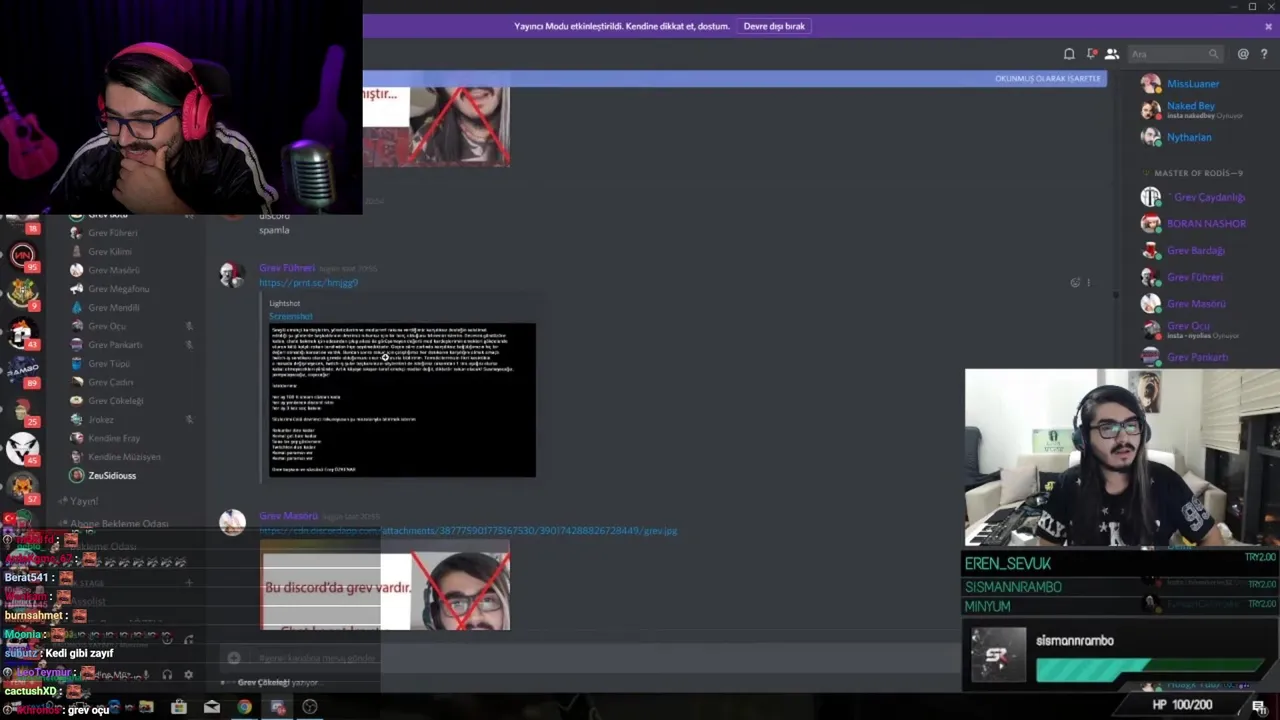The height and width of the screenshot is (720, 1280).
Task: Dismiss the purple Yayıncı Modu banner
Action: click(x=1269, y=26)
